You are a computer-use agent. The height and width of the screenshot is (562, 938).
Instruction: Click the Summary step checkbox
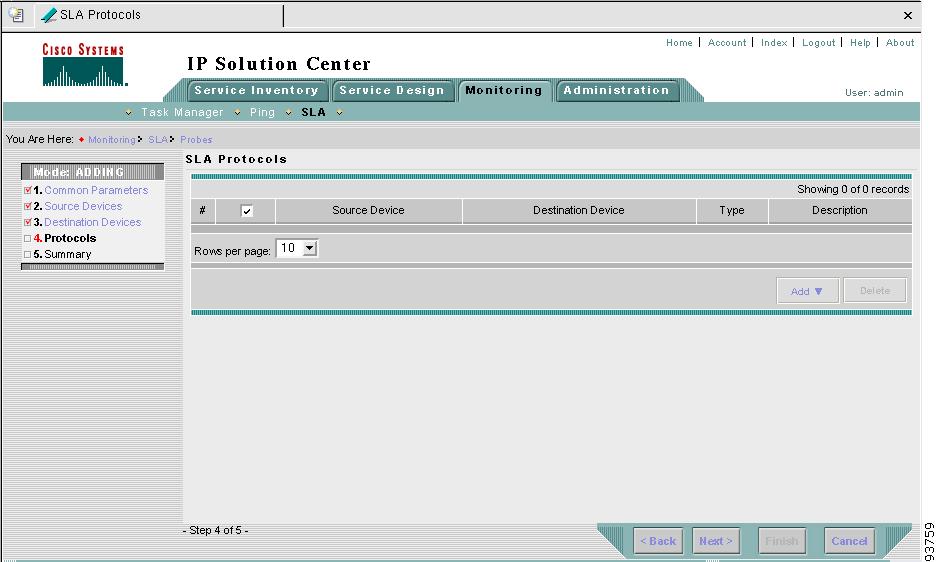[28, 254]
